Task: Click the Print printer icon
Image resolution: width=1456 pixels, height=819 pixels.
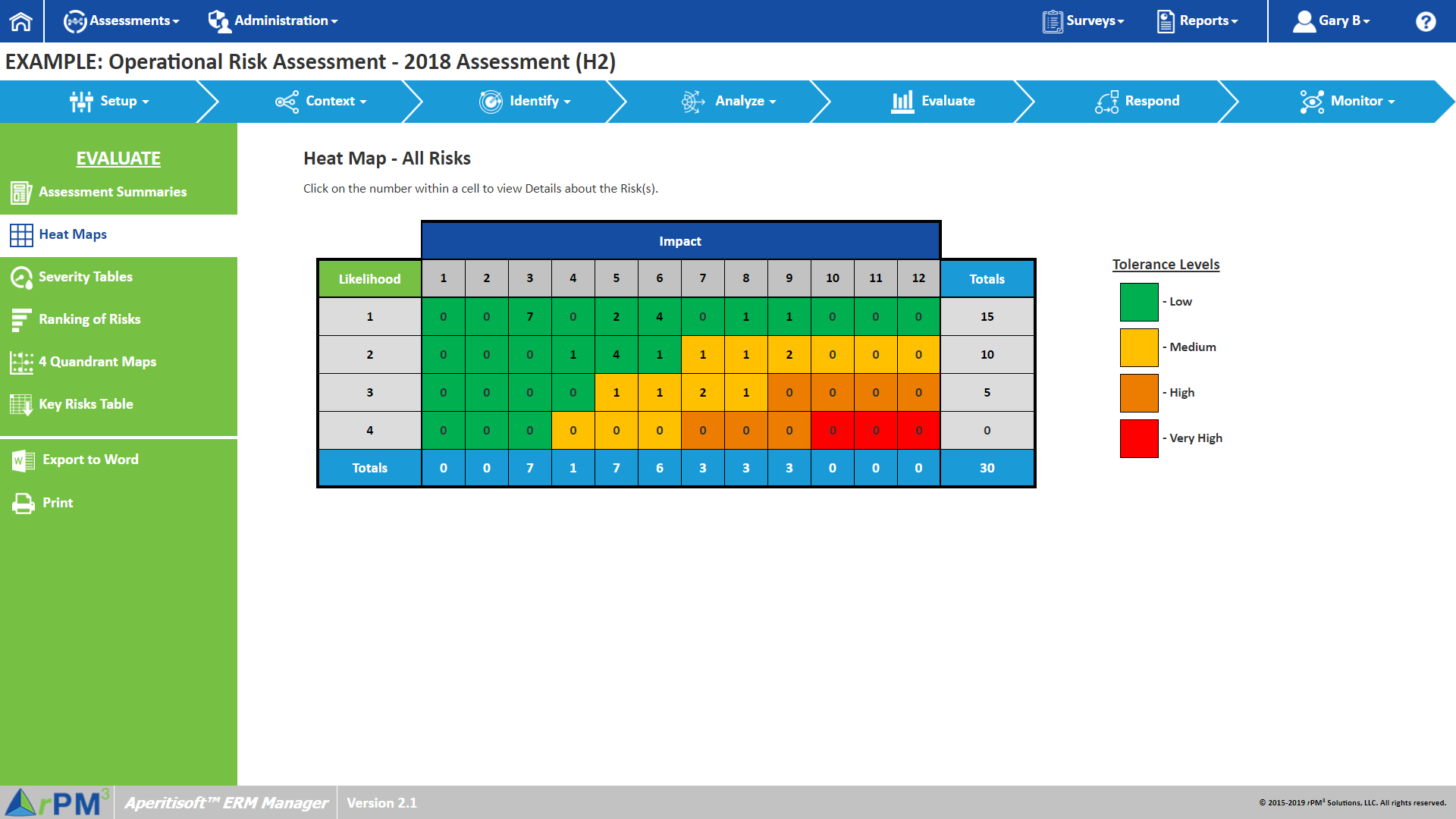Action: (x=23, y=504)
